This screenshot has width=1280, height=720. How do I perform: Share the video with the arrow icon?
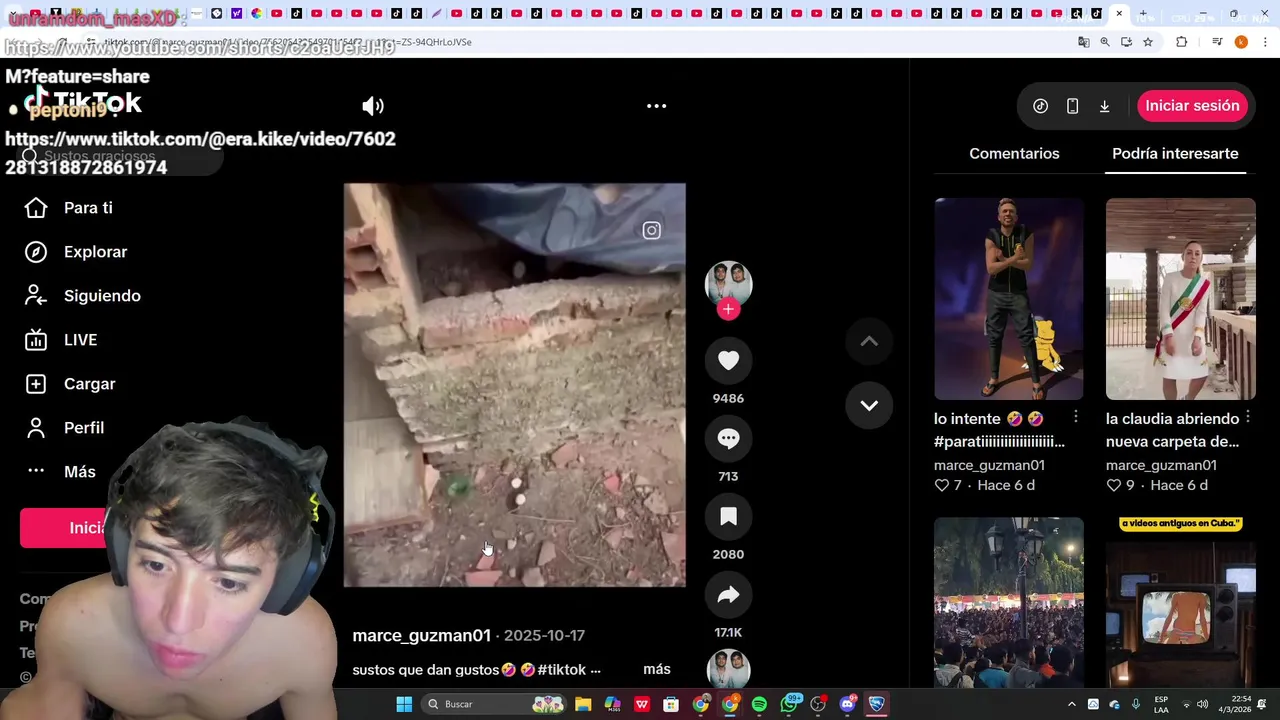(728, 595)
